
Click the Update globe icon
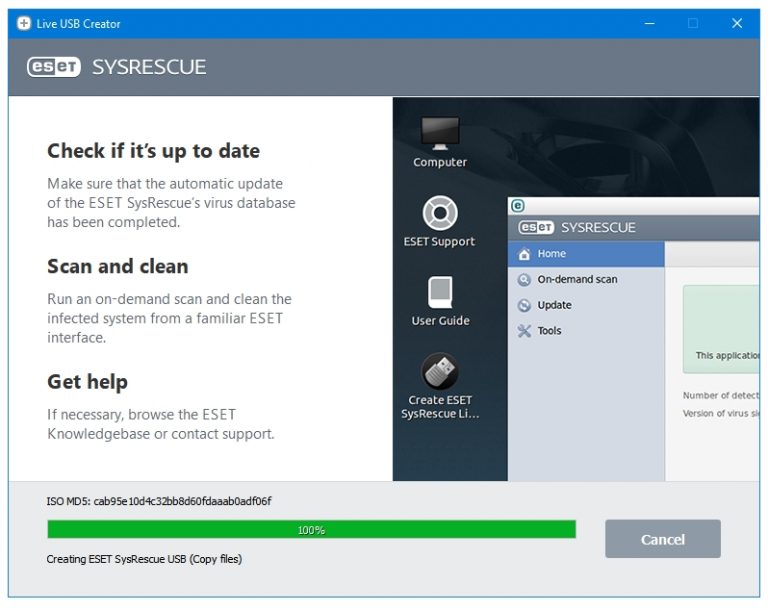tap(524, 305)
